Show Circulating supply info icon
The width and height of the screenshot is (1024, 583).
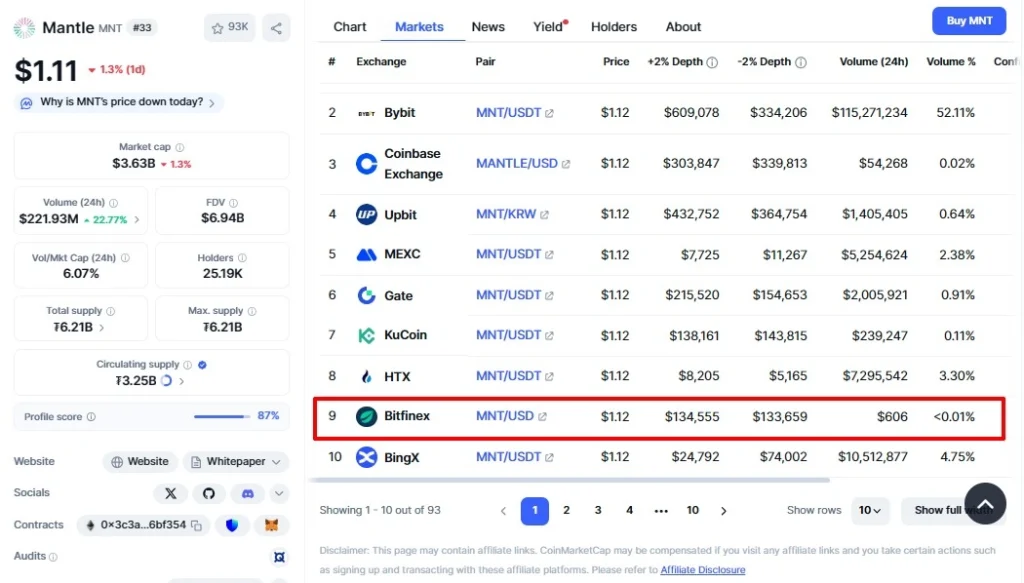[x=187, y=365]
